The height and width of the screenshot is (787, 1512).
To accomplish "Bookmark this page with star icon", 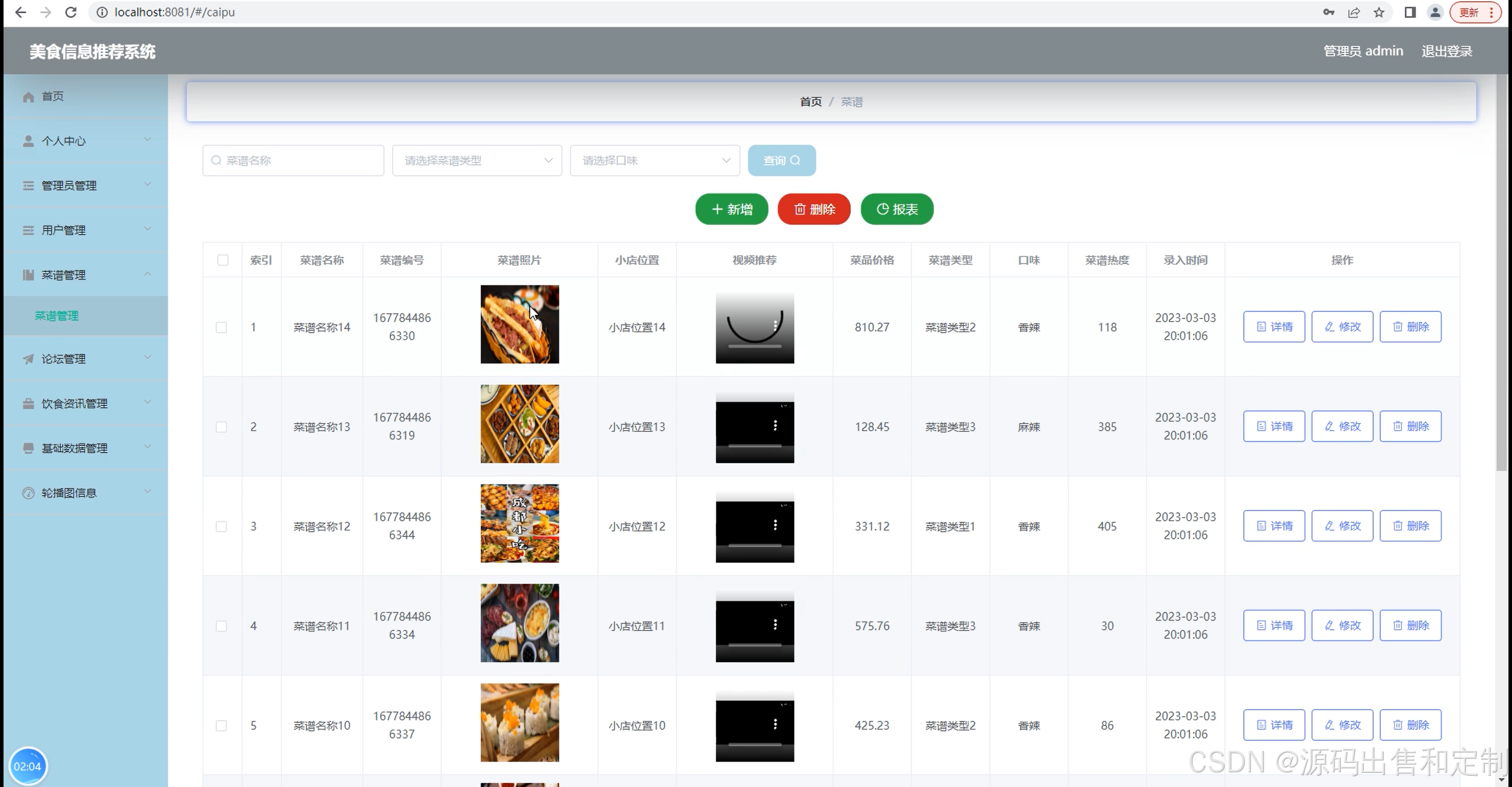I will 1379,12.
